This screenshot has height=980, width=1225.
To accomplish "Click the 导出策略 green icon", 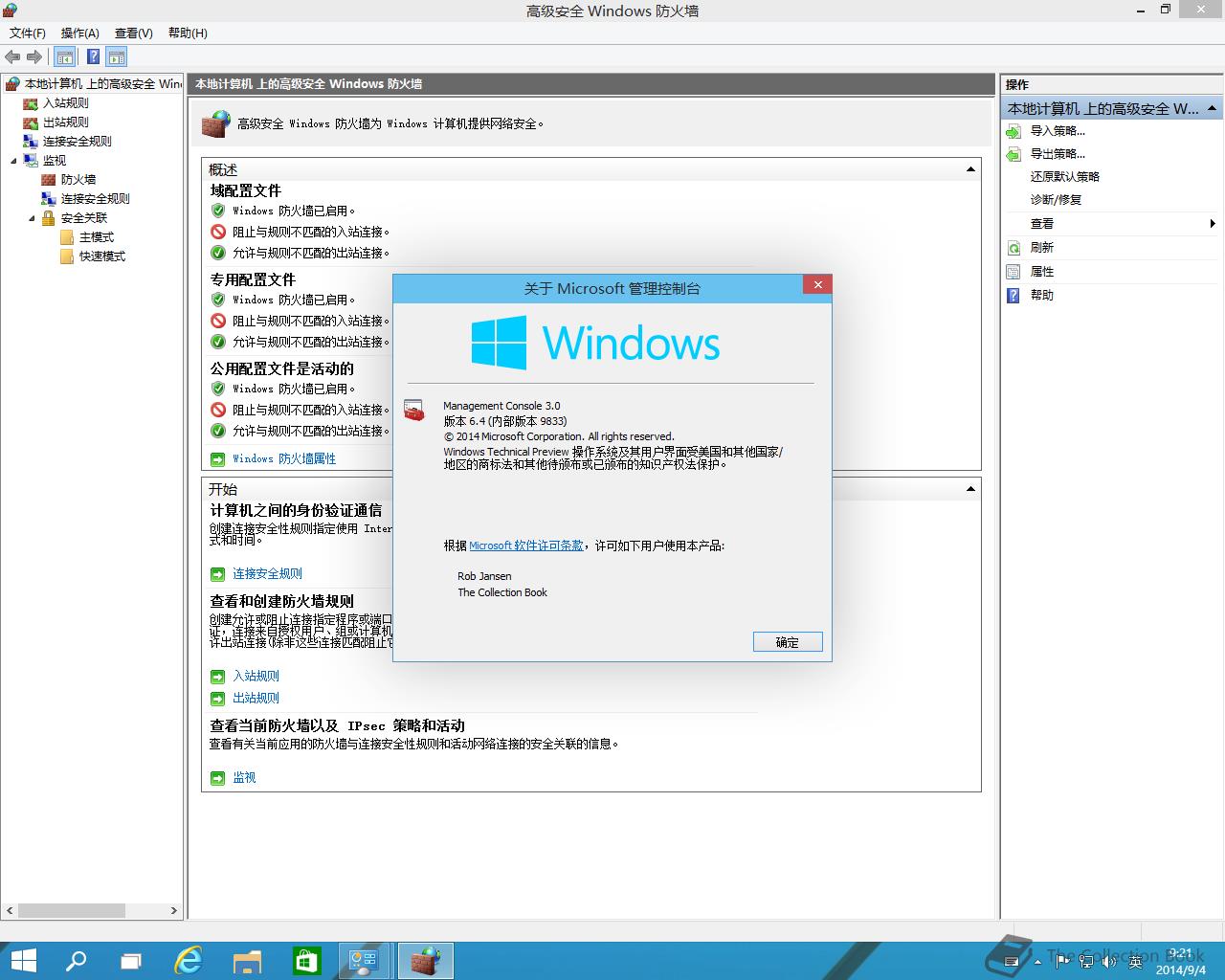I will (1014, 154).
